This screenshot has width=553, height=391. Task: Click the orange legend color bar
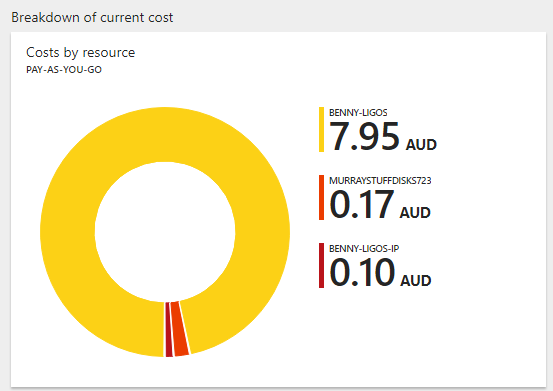click(321, 197)
